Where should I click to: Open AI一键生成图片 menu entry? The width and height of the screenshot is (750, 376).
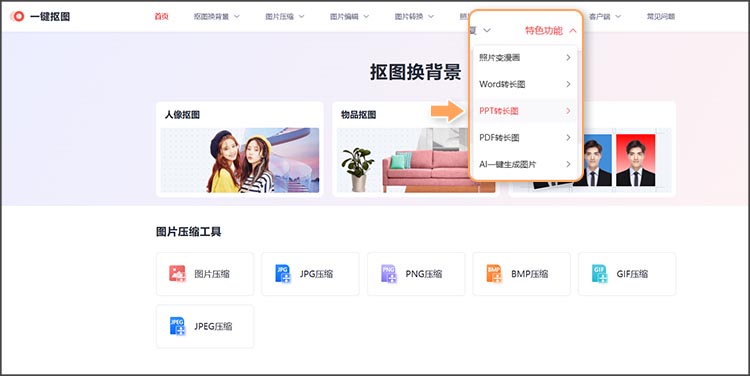tap(525, 165)
